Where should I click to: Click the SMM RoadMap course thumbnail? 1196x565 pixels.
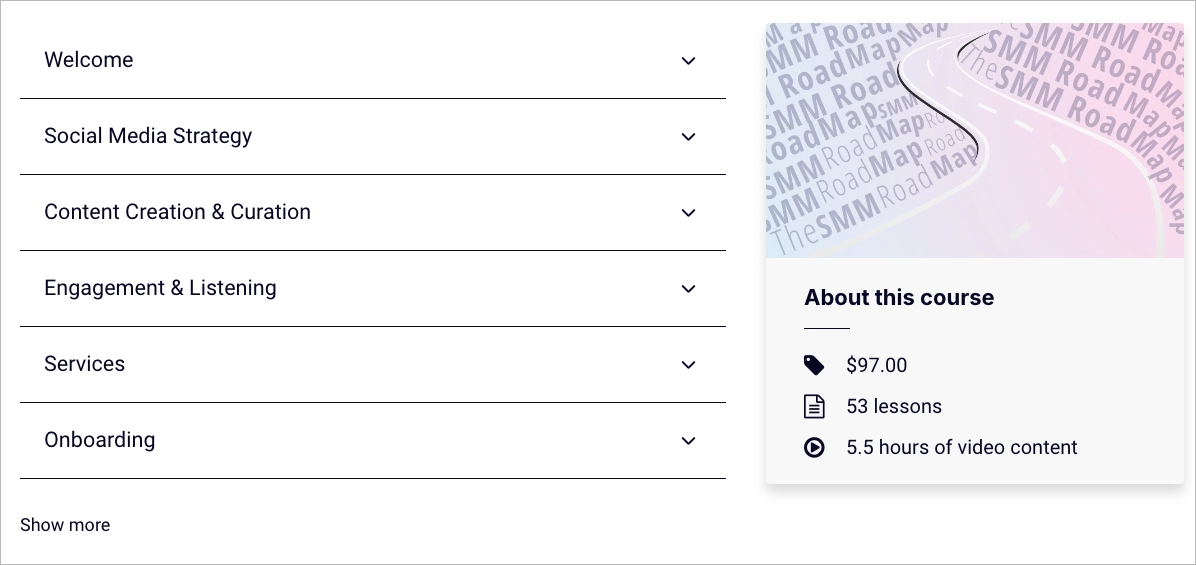(x=974, y=140)
